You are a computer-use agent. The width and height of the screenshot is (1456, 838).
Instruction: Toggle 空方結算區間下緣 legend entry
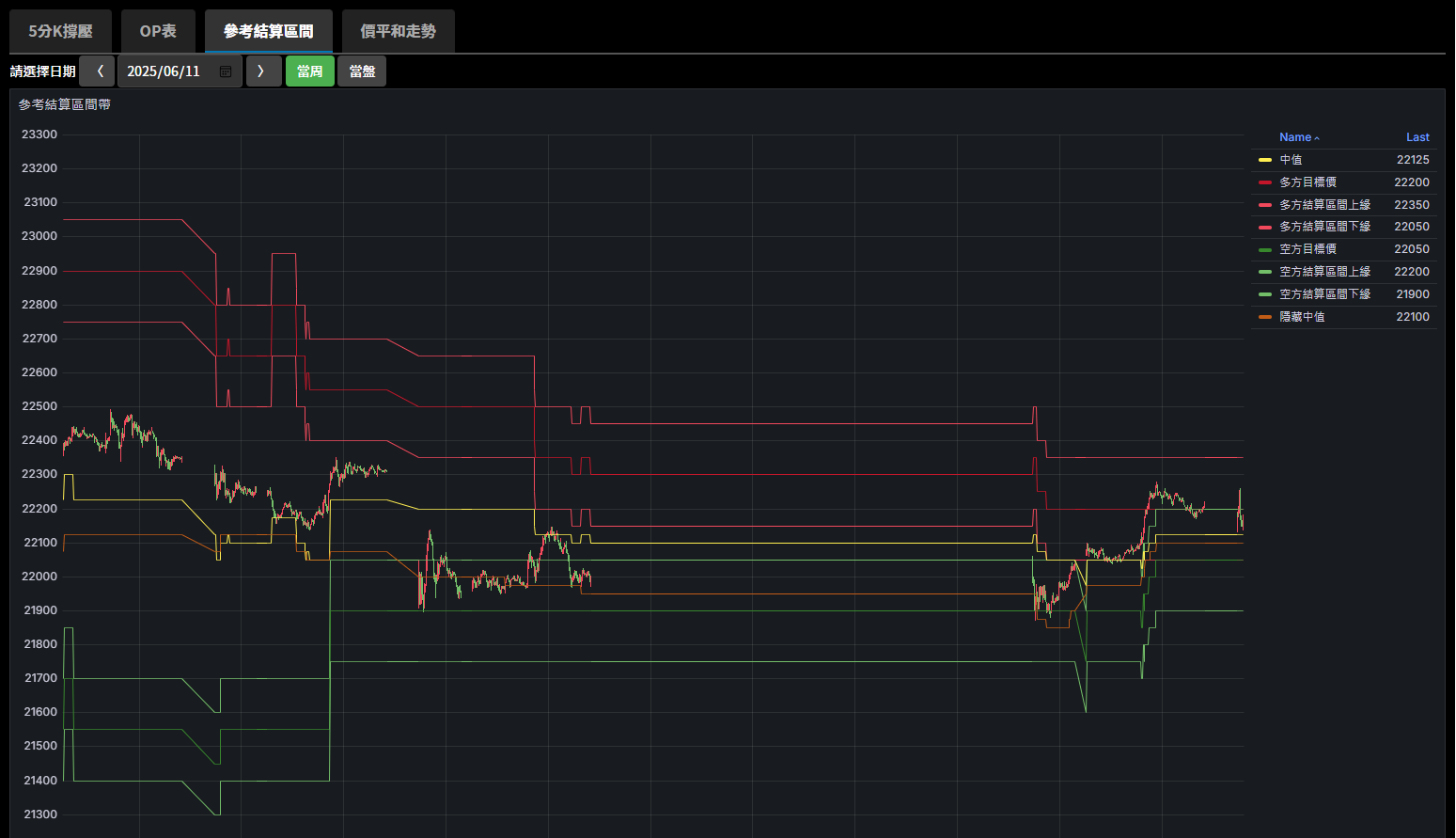click(1324, 294)
